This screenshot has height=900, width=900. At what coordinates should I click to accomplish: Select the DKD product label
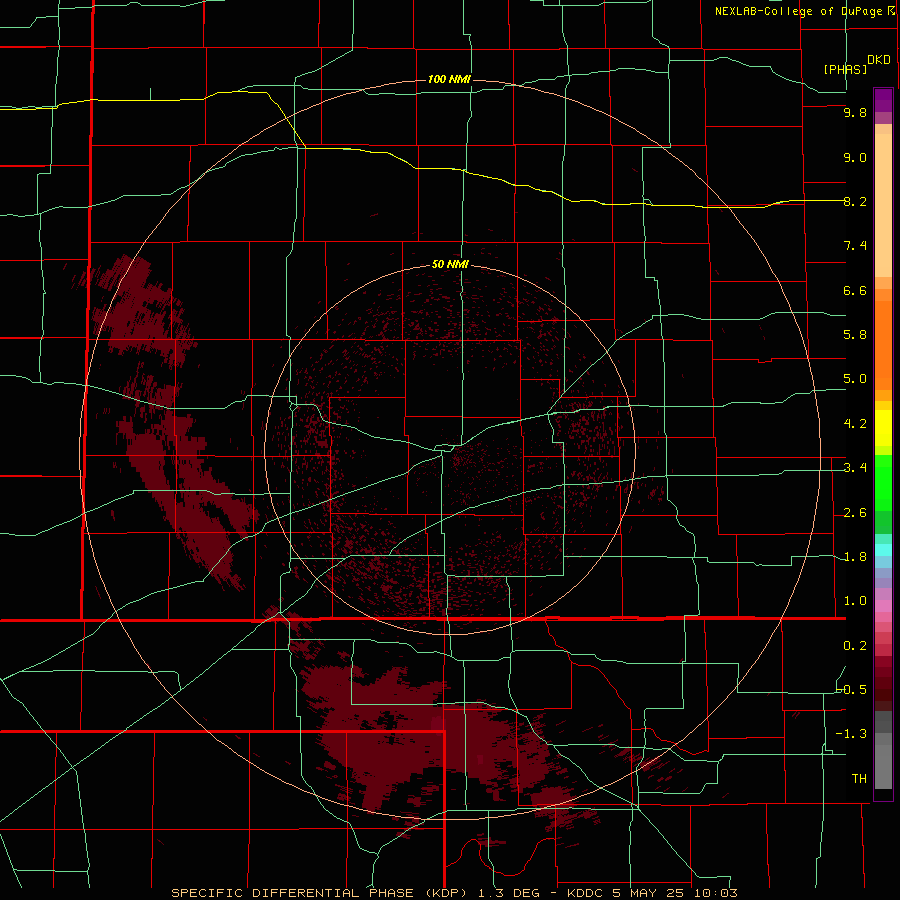coord(879,60)
